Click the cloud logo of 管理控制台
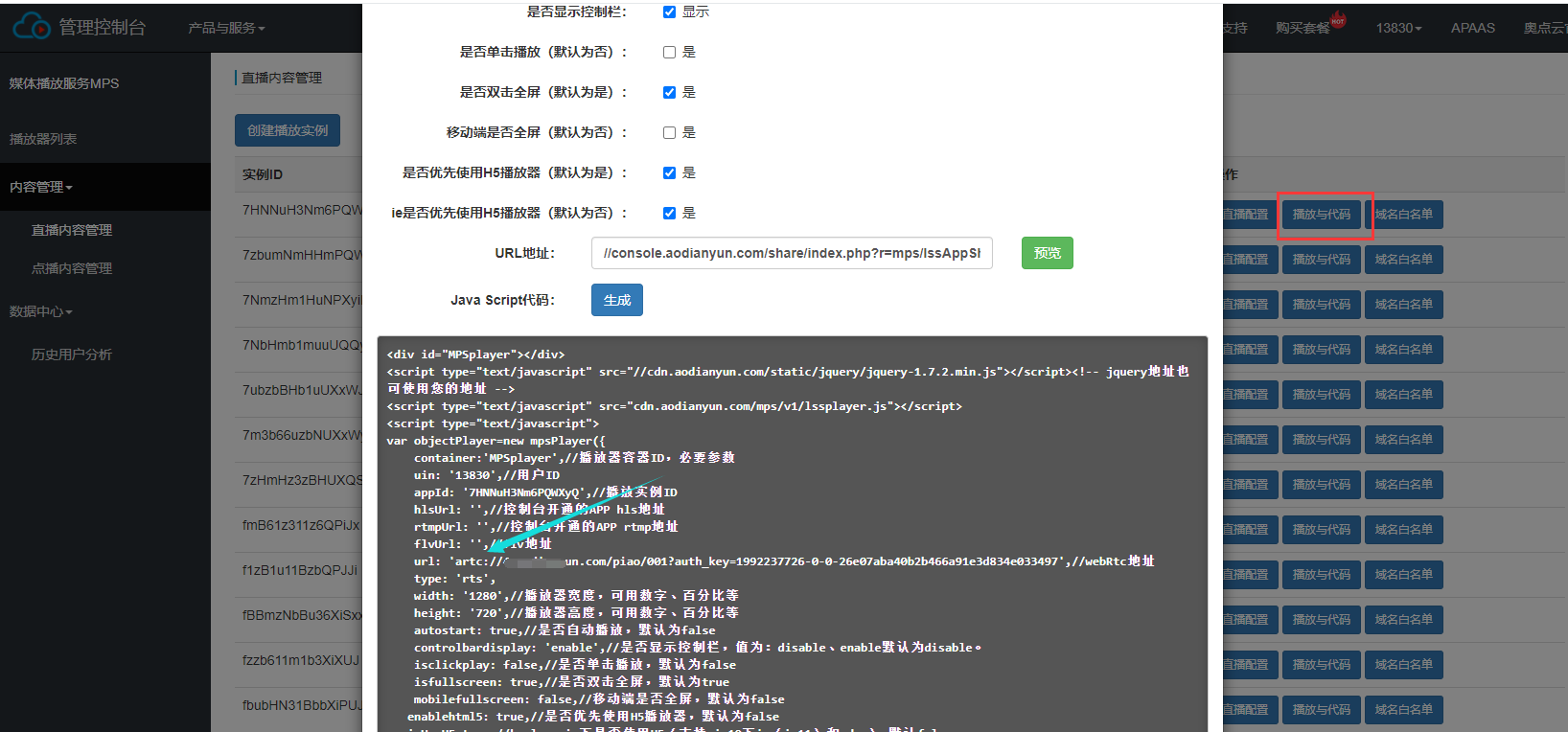Screen dimensions: 1568x732 (x=32, y=27)
